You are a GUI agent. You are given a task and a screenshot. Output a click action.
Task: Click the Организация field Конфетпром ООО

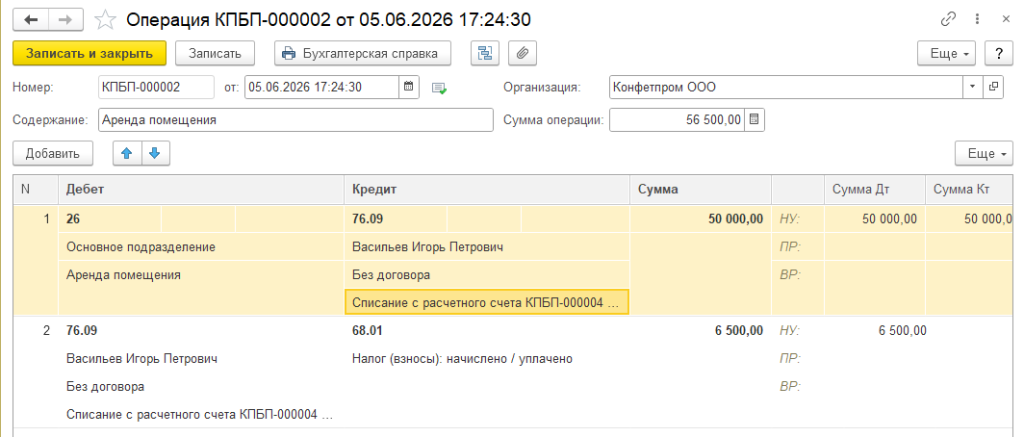pos(786,87)
